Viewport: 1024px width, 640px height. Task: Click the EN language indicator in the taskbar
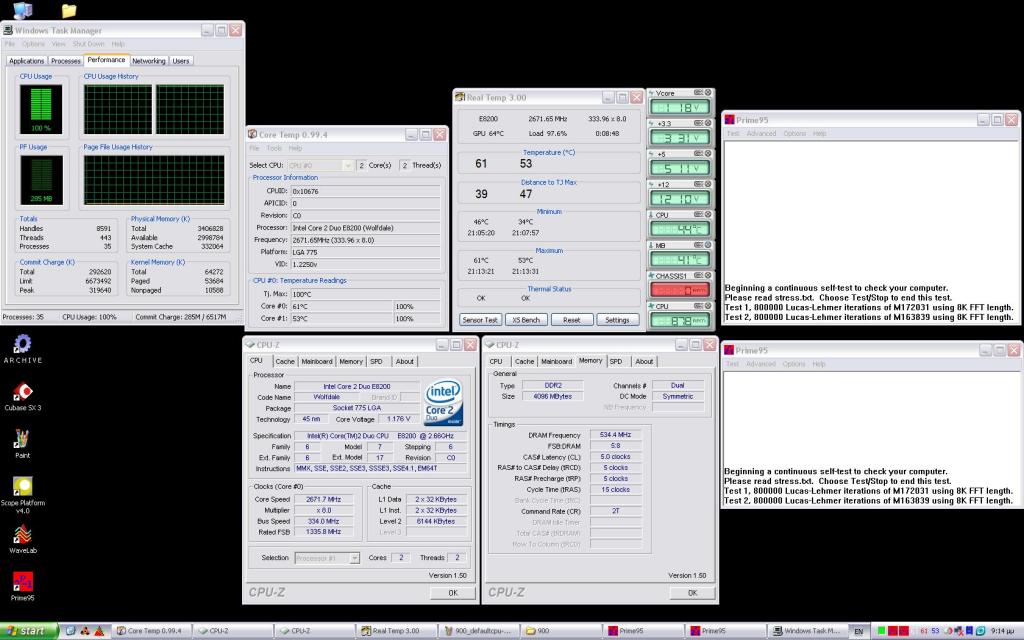pos(859,632)
